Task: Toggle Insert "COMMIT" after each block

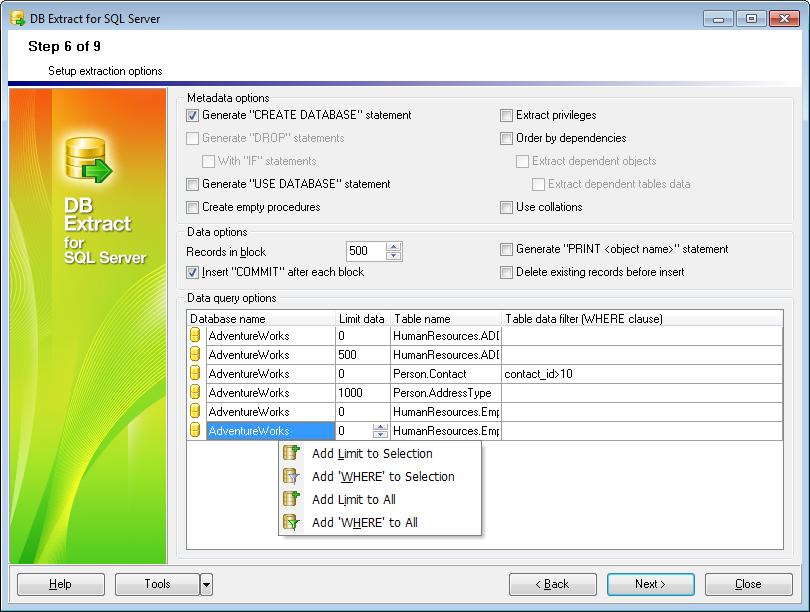Action: click(x=193, y=272)
